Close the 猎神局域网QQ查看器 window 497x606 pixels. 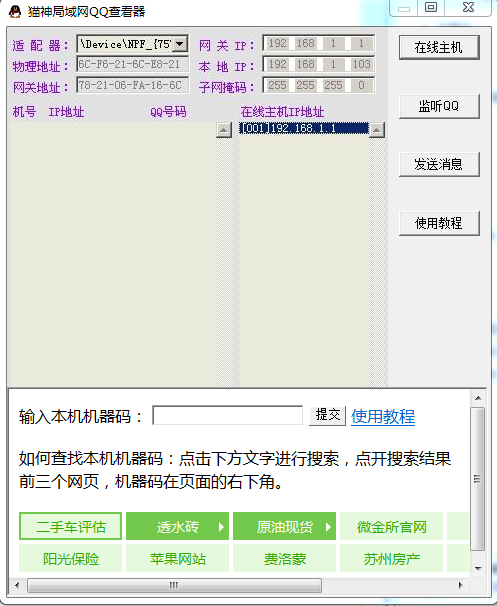[468, 7]
